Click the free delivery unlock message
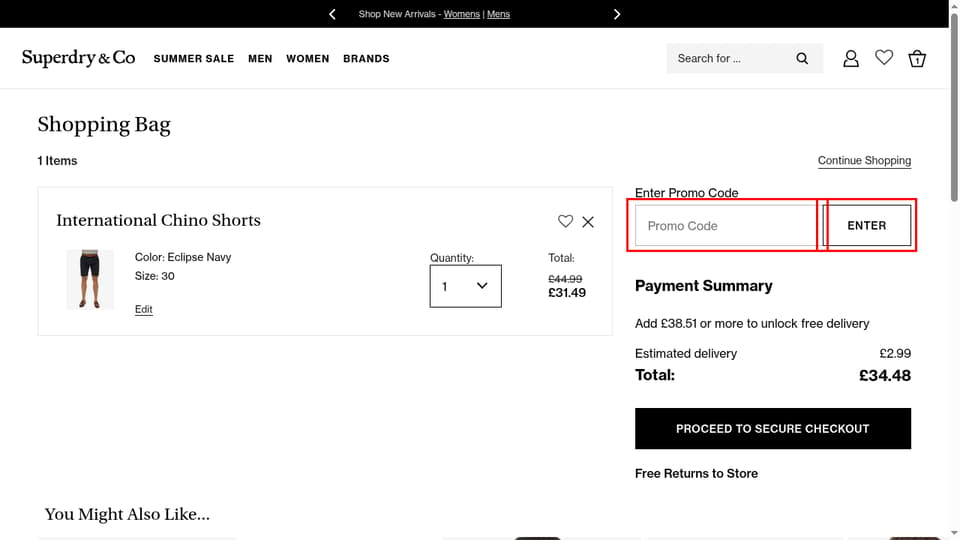The image size is (960, 540). point(752,323)
